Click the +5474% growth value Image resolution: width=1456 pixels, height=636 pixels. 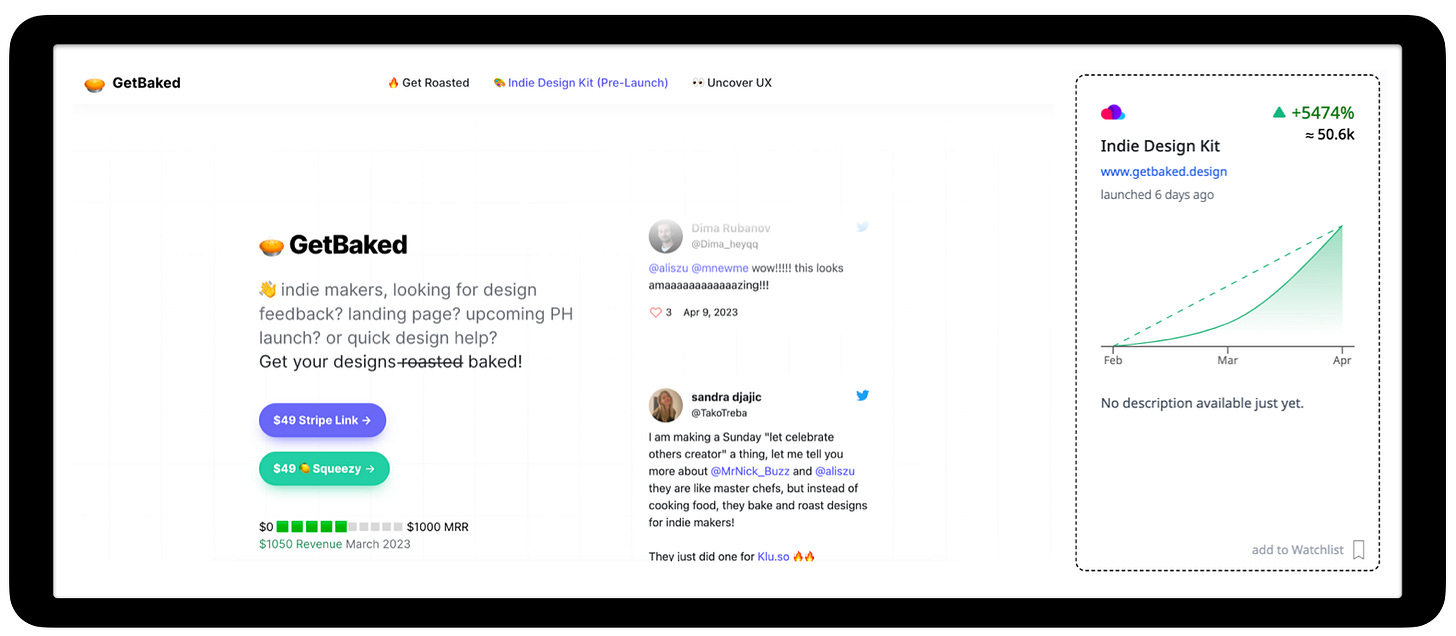(1322, 113)
